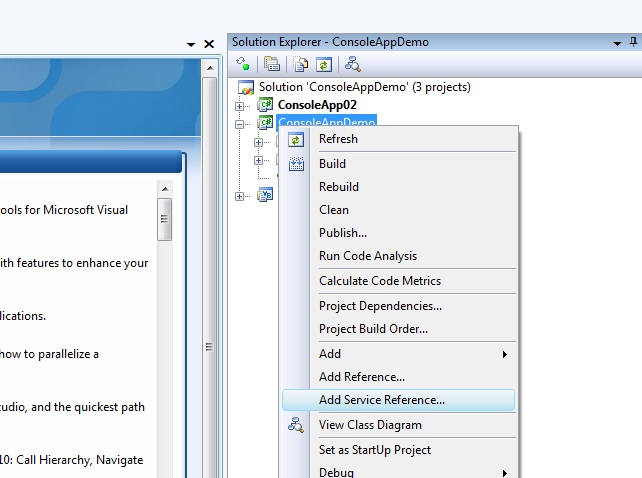
Task: Click the ConsoleApp02 C# project icon
Action: (x=266, y=105)
